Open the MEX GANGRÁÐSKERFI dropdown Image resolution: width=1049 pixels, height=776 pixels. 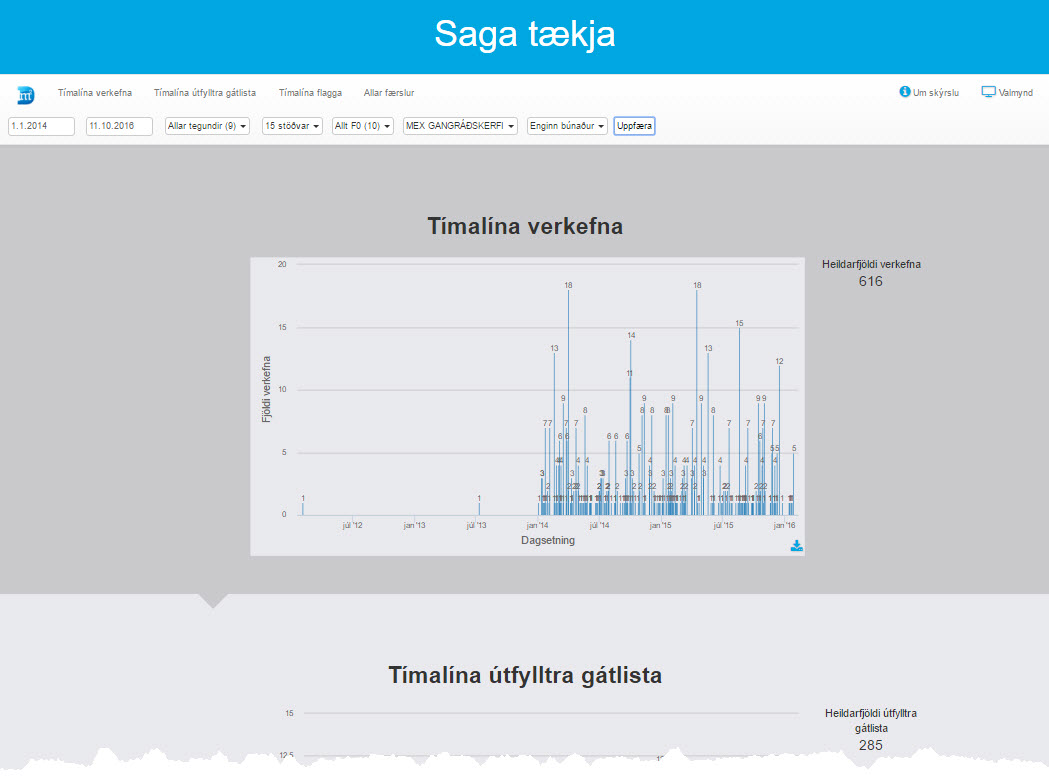click(x=460, y=126)
